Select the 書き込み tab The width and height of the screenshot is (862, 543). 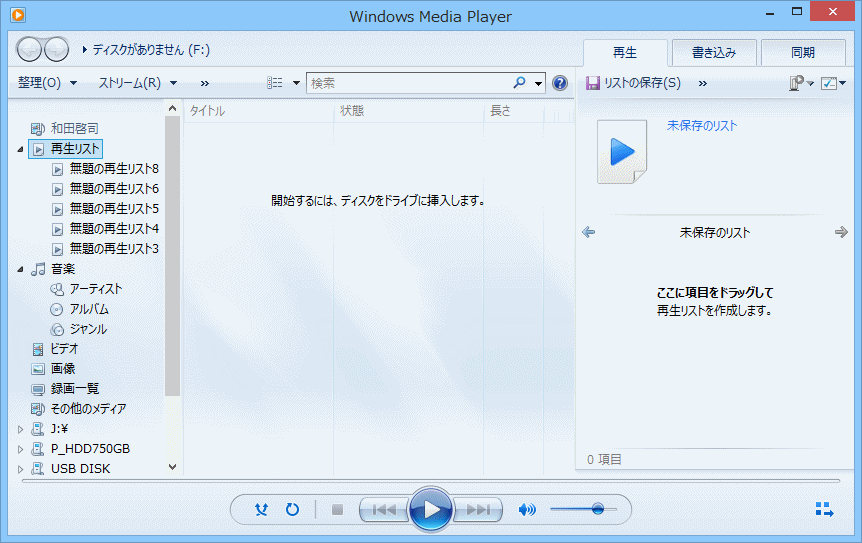click(714, 53)
